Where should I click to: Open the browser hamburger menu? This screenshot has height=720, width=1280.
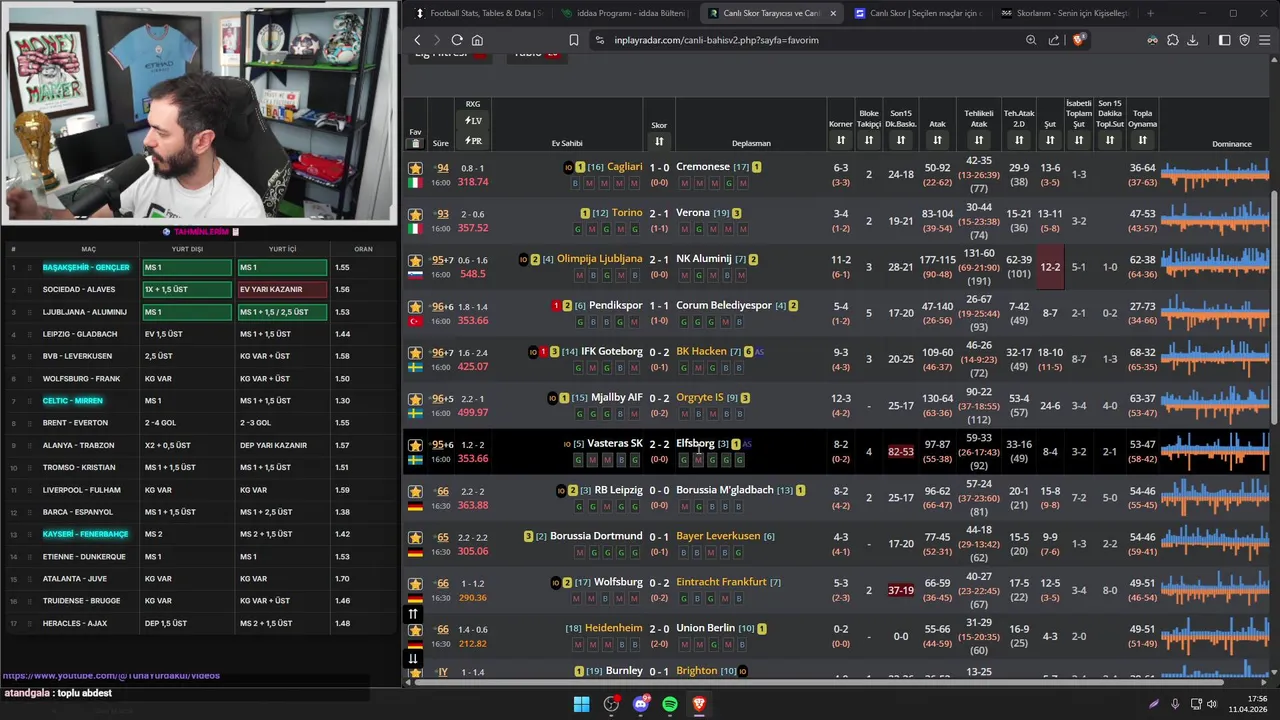(x=1265, y=40)
